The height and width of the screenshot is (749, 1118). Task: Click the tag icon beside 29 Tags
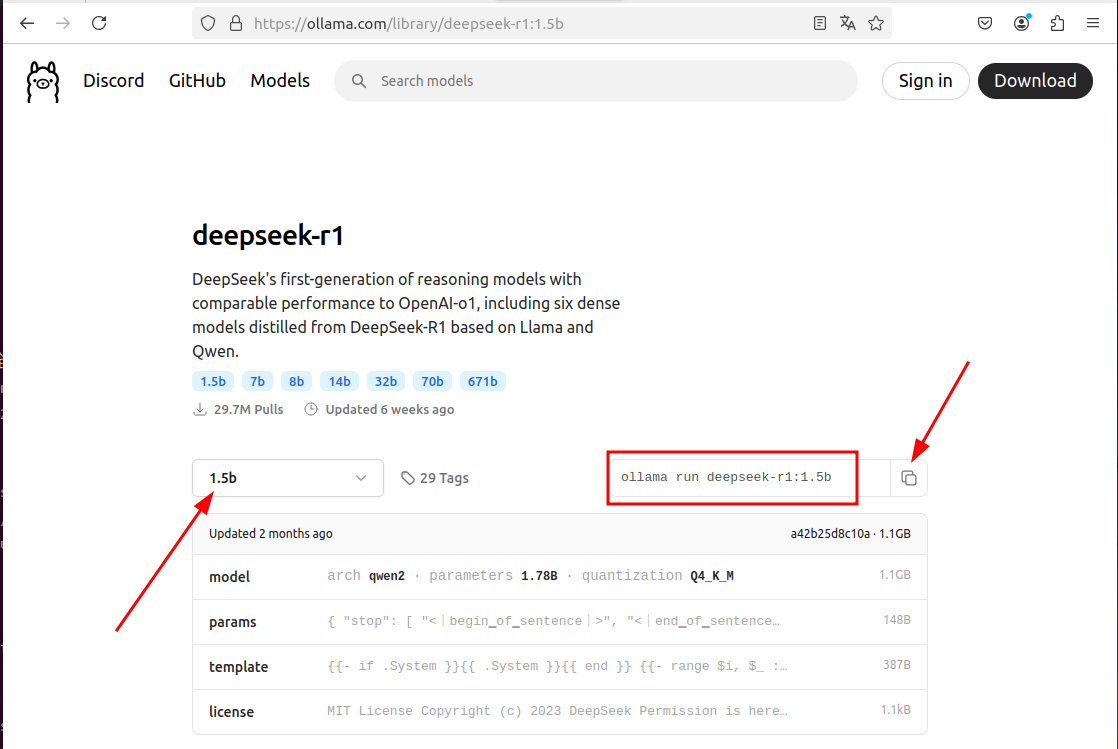(x=408, y=478)
